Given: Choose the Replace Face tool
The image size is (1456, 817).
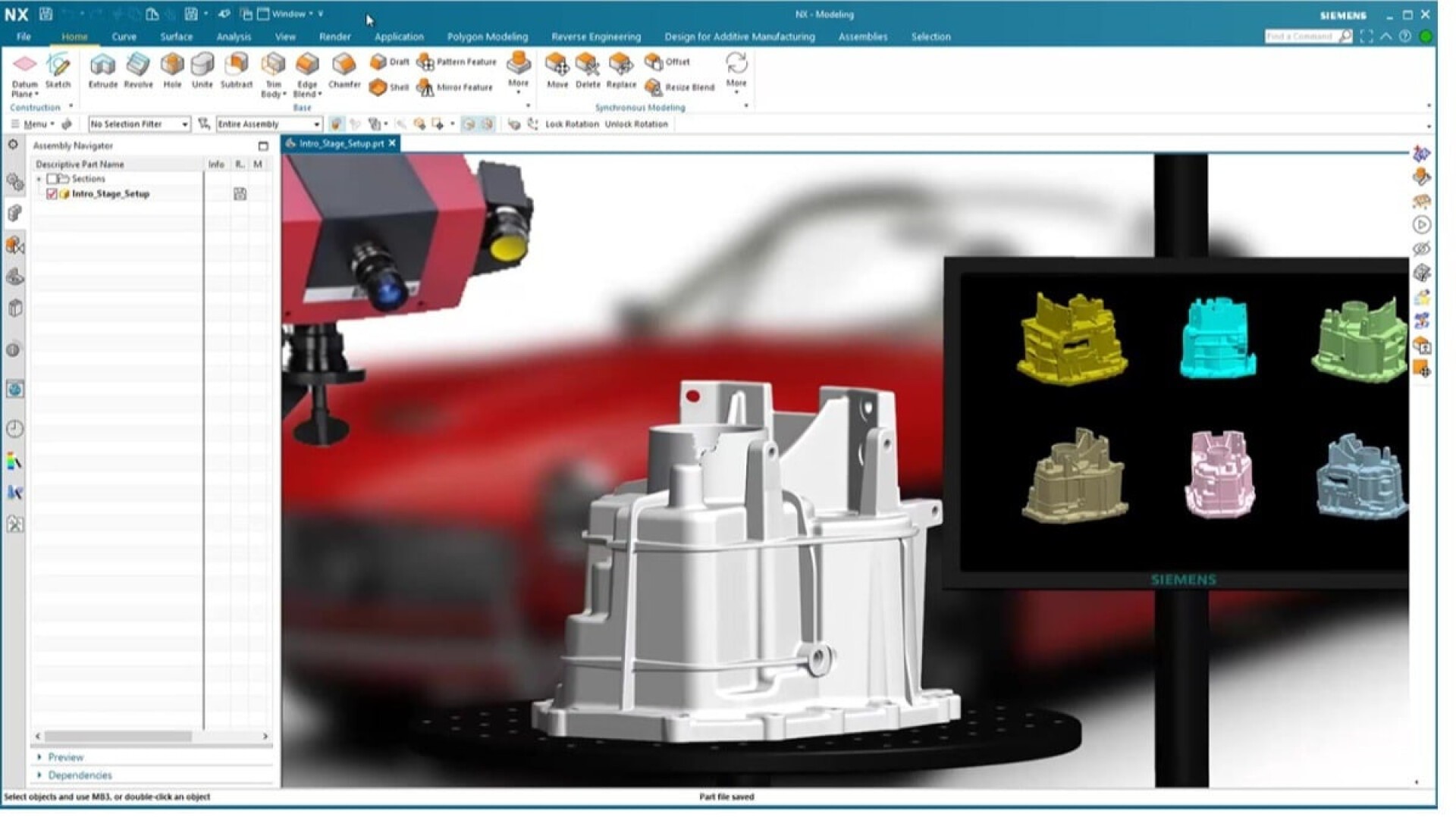Looking at the screenshot, I should (x=621, y=71).
